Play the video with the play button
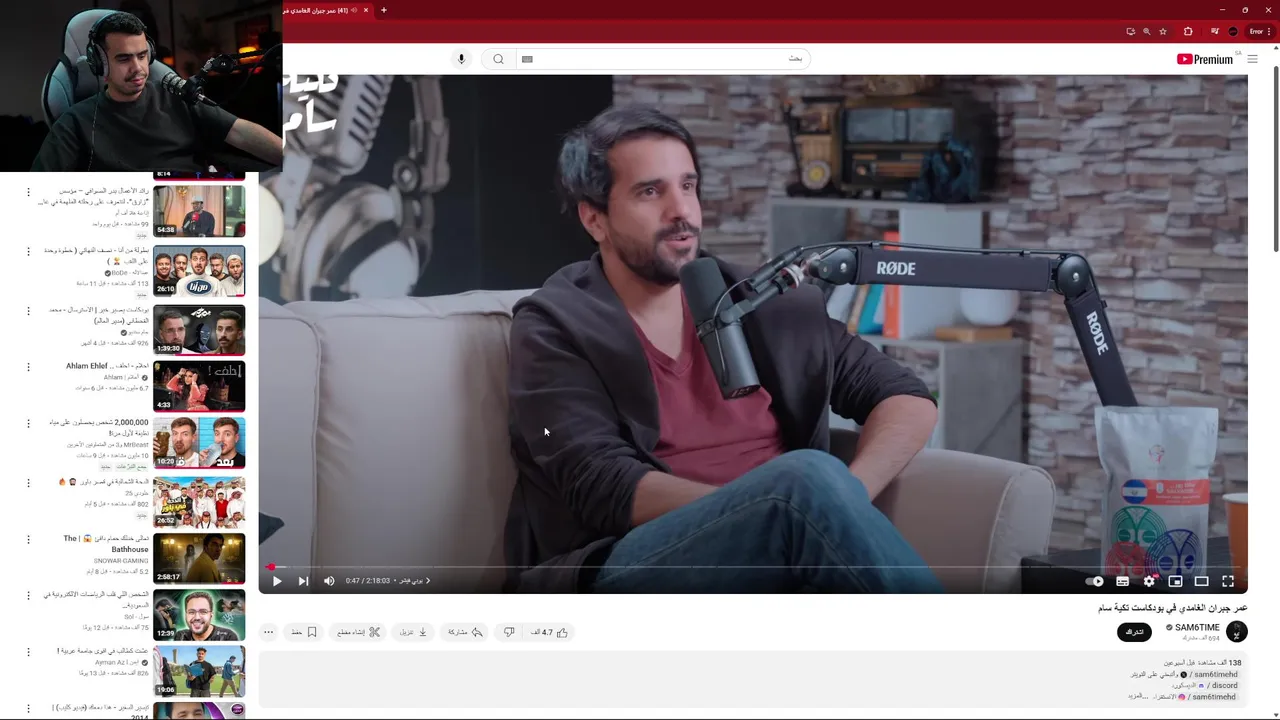Screen dimensions: 1280x720 pos(277,581)
